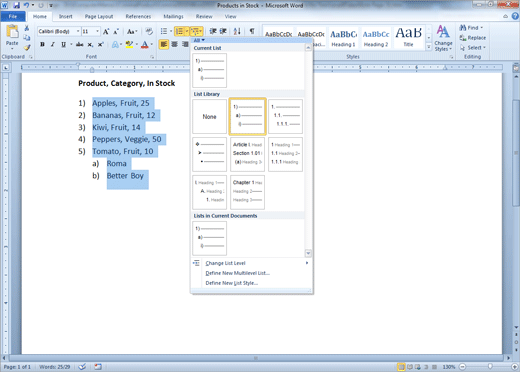520x372 pixels.
Task: Switch to the Review tab
Action: [204, 16]
